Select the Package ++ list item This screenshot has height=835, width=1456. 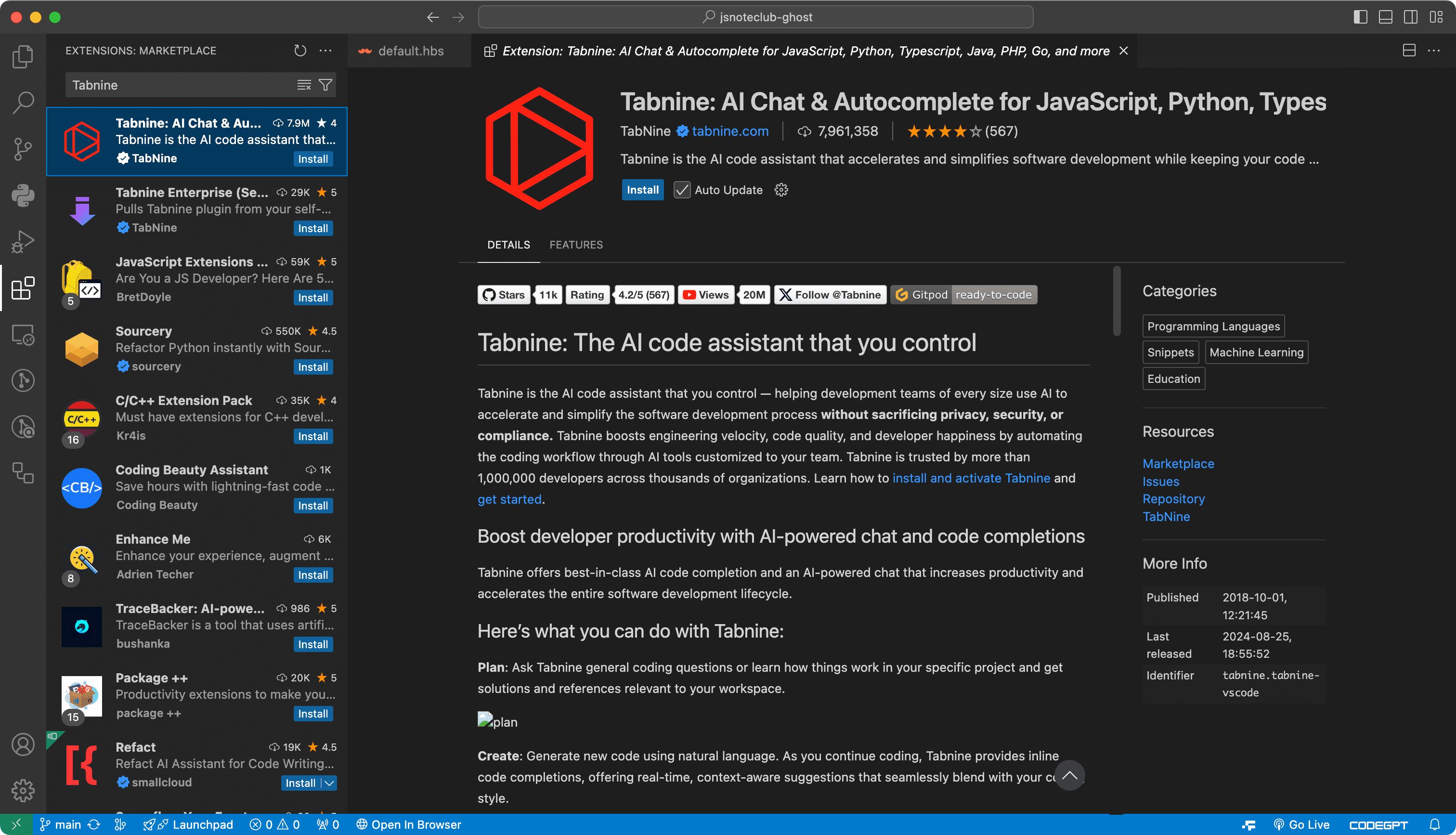tap(196, 696)
